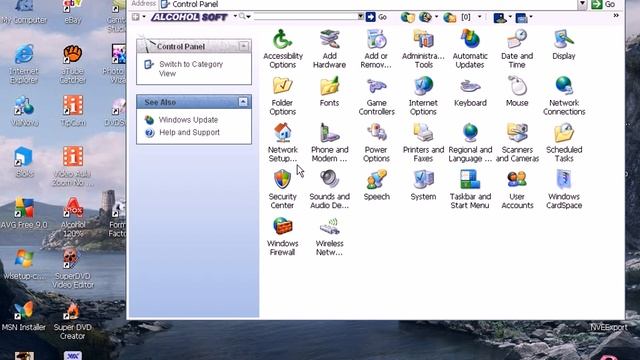The width and height of the screenshot is (640, 360).
Task: Click inside the Alcohol Soft search field
Action: pyautogui.click(x=305, y=17)
